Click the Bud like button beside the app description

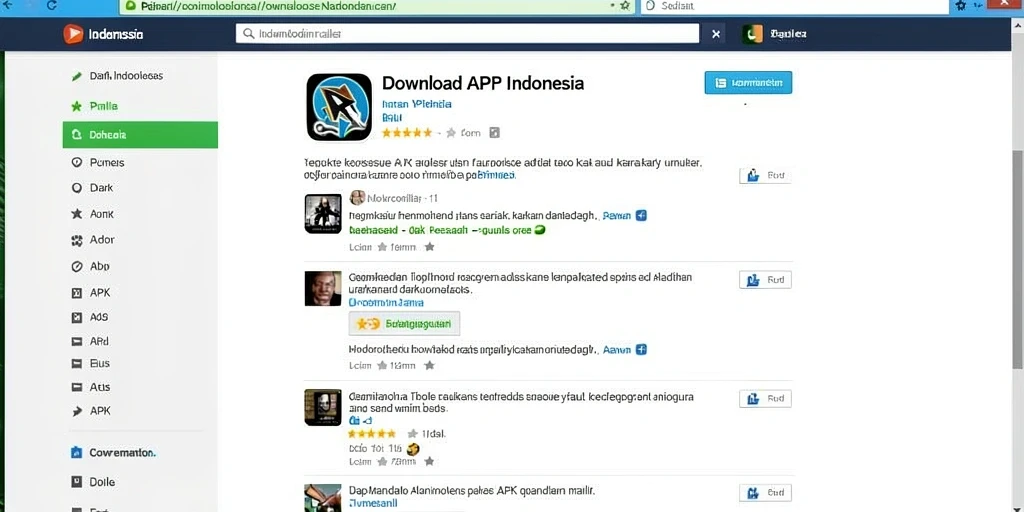tap(765, 175)
